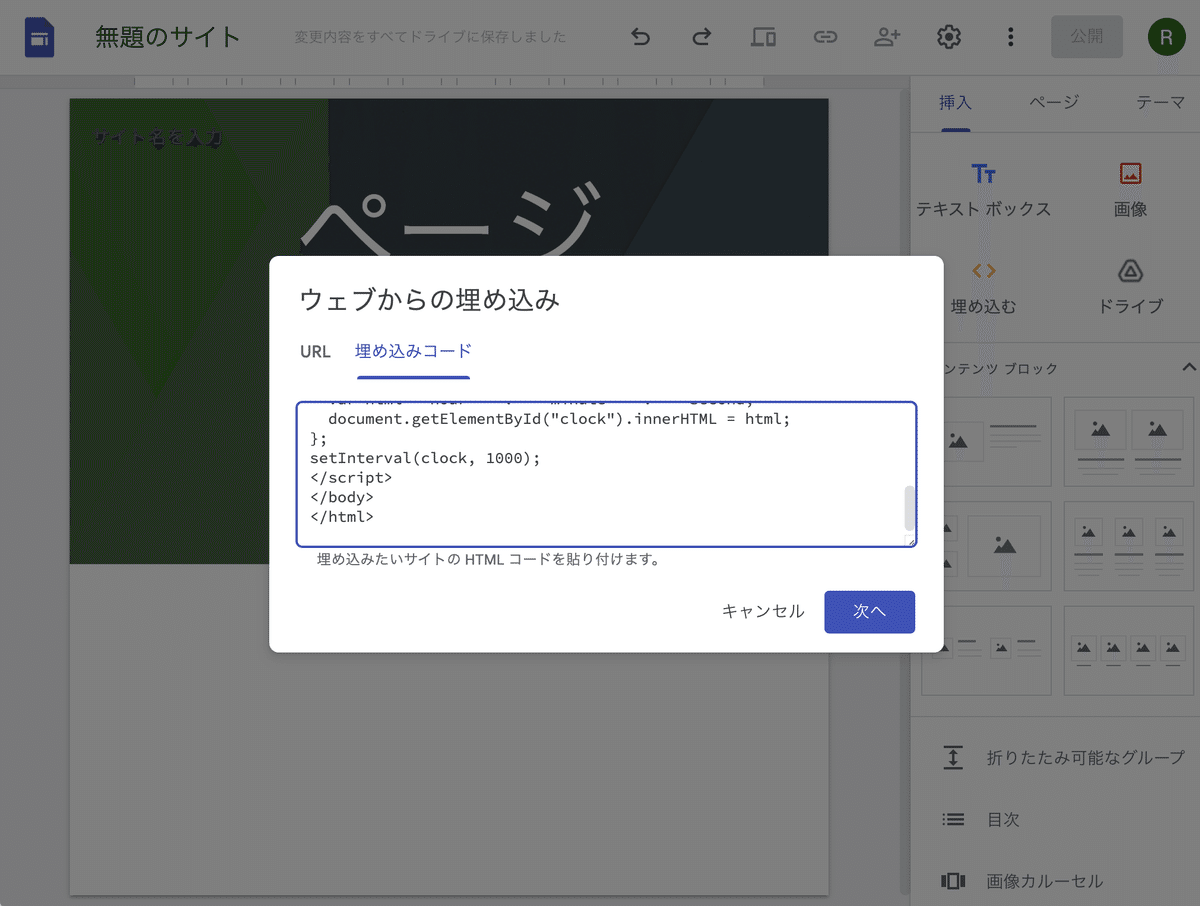Choose the 埋め込む embed option
This screenshot has width=1200, height=906.
[983, 288]
